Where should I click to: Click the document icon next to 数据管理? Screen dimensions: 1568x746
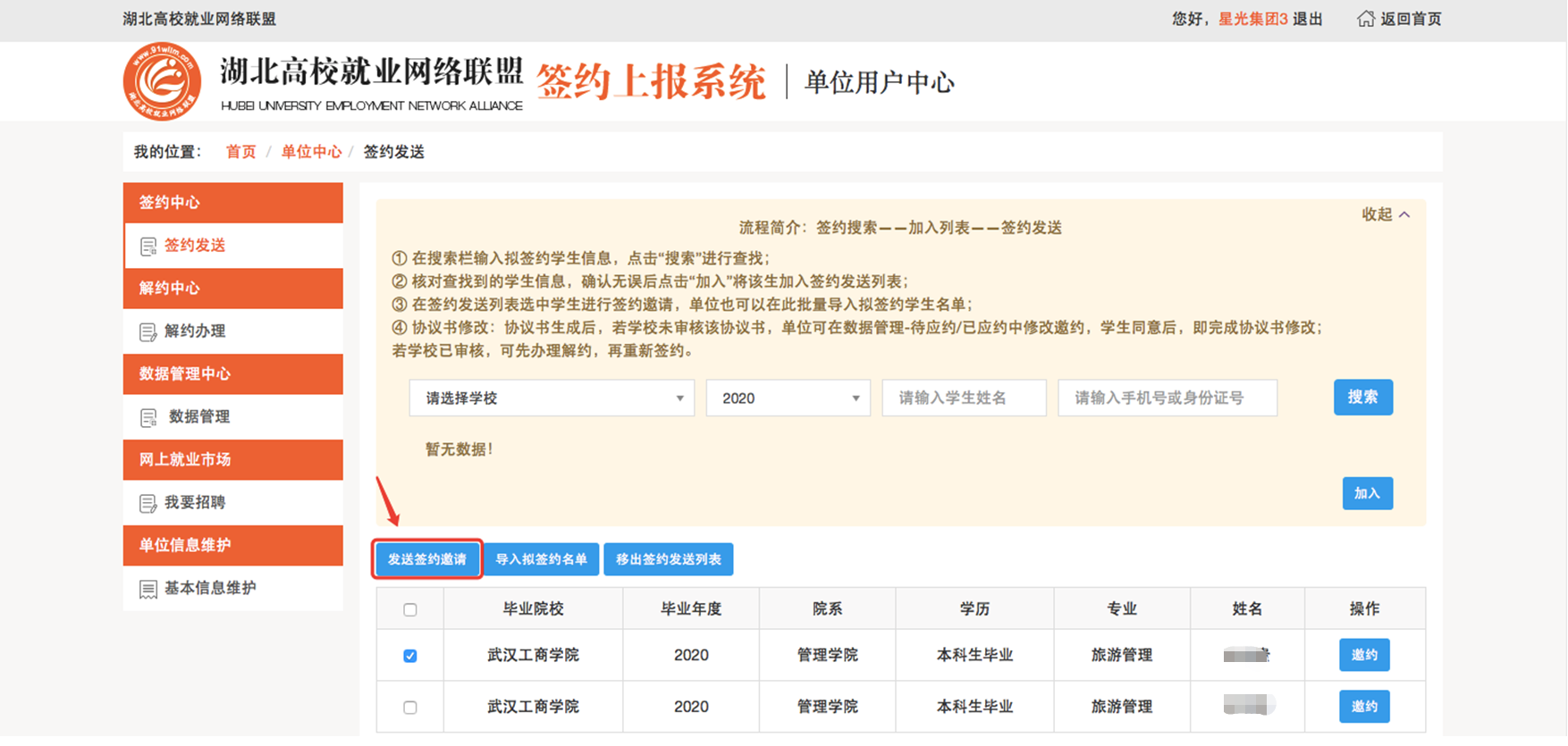point(148,418)
